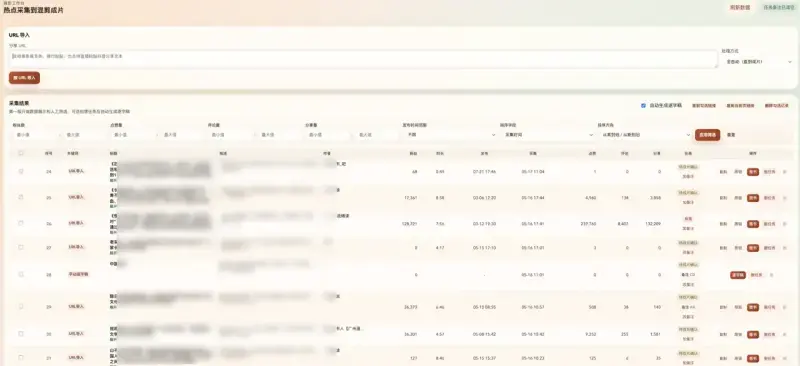
Task: Click the 删除勾选记录 link above the table
Action: pos(777,106)
